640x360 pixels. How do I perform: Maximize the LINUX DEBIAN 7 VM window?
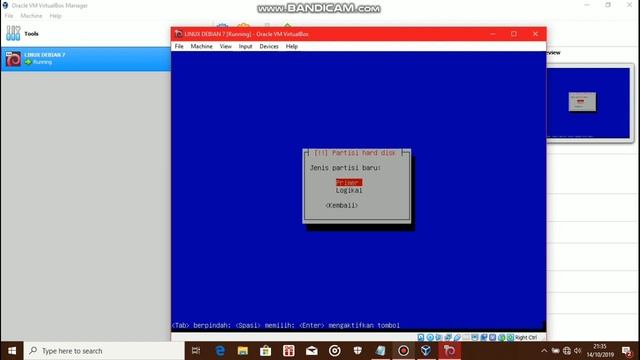[x=514, y=34]
